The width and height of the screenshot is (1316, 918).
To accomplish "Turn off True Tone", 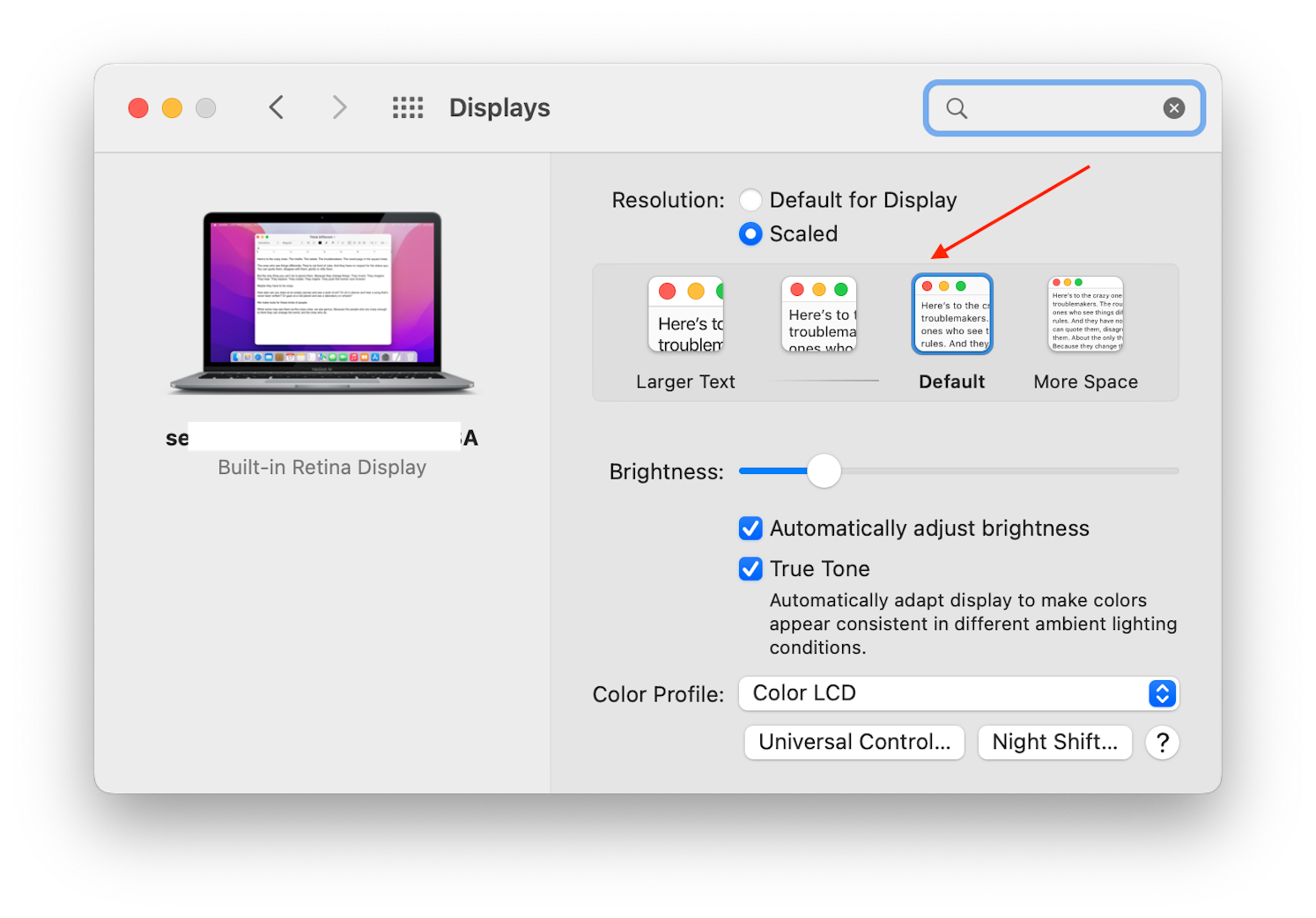I will (x=750, y=568).
